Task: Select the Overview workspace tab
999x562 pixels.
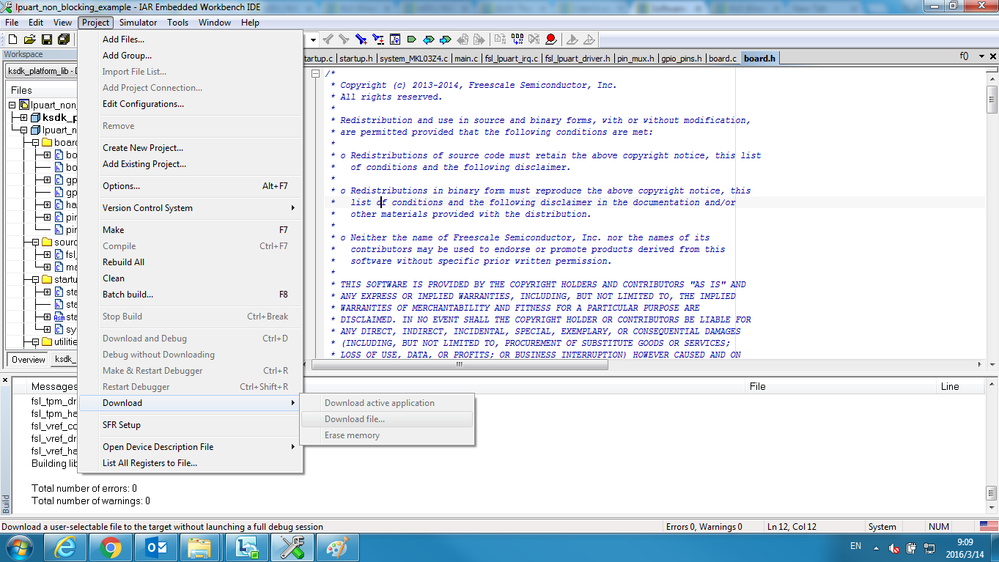Action: [x=28, y=359]
